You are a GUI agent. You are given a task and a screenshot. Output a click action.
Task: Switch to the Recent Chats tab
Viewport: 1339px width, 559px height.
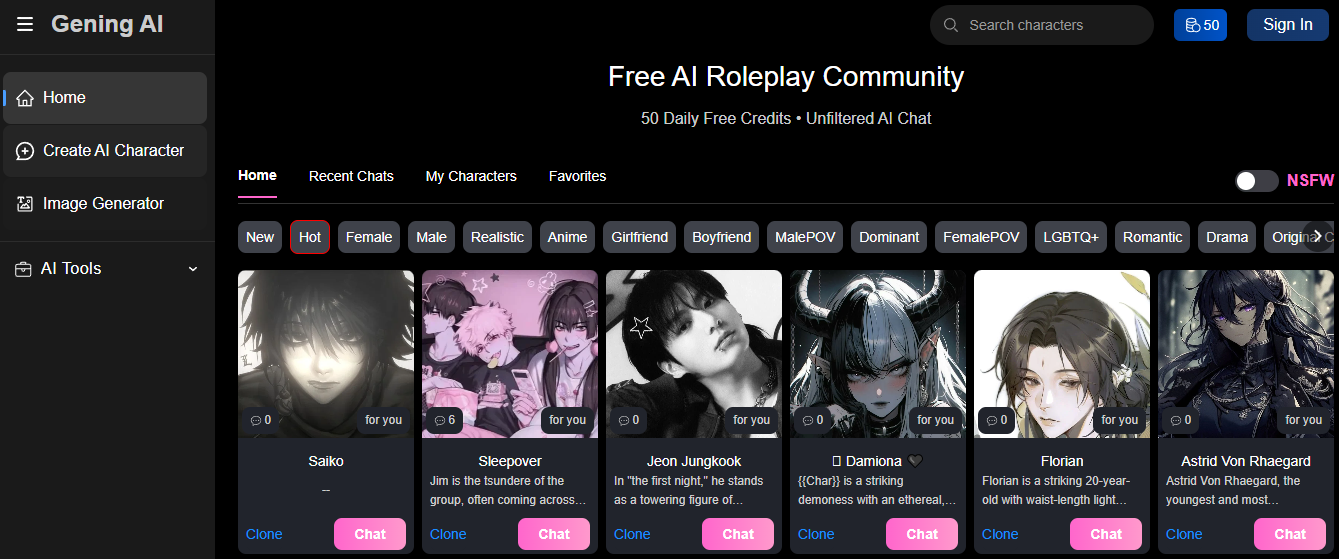click(x=351, y=176)
